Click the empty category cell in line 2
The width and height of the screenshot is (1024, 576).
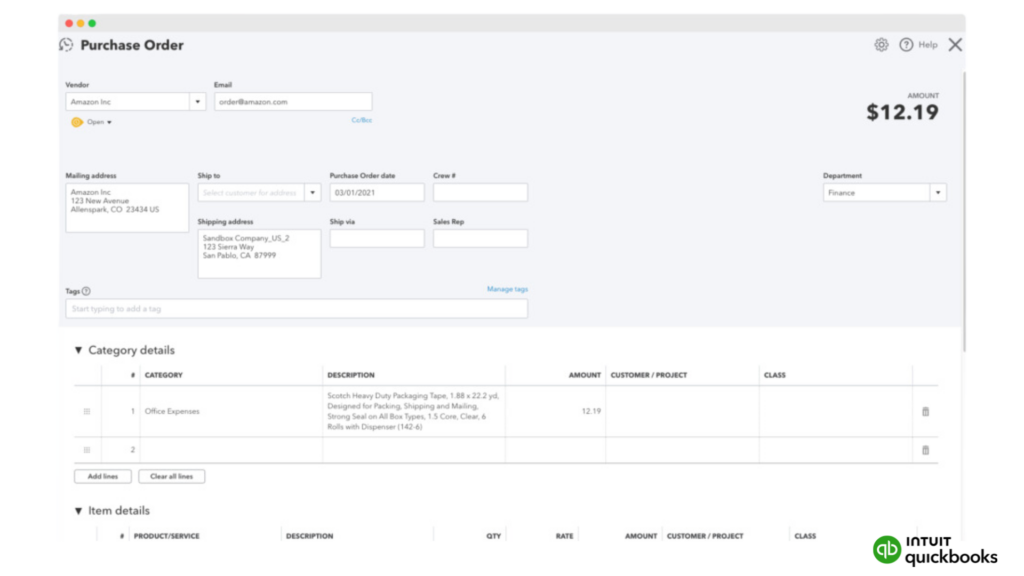pyautogui.click(x=231, y=450)
